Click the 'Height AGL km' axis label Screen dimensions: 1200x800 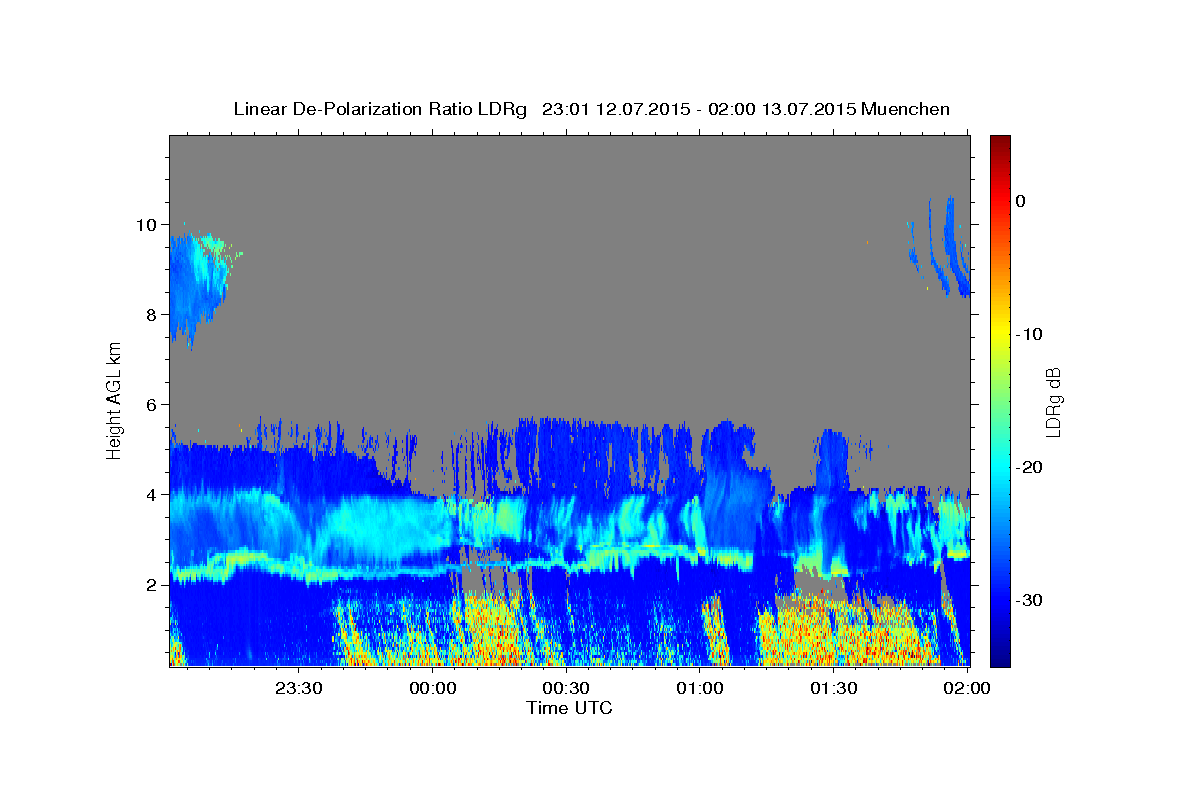tap(115, 401)
